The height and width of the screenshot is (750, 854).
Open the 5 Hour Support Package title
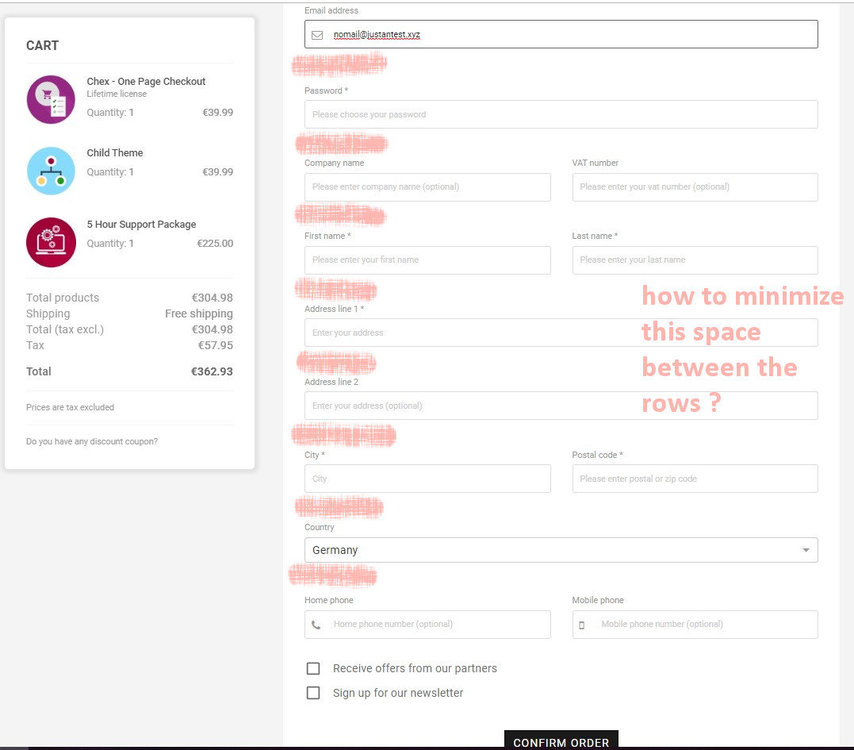141,224
